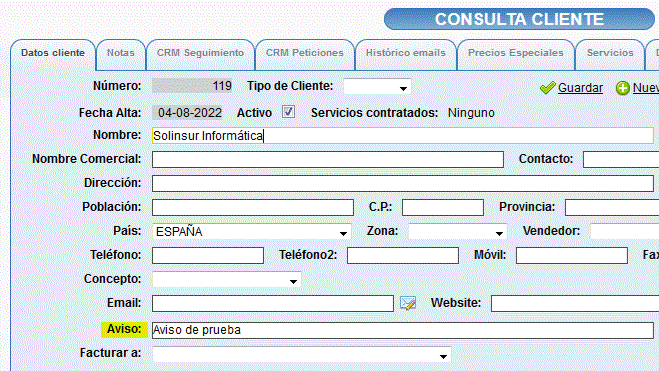This screenshot has width=659, height=371.
Task: Click the Dirección input field
Action: (403, 184)
